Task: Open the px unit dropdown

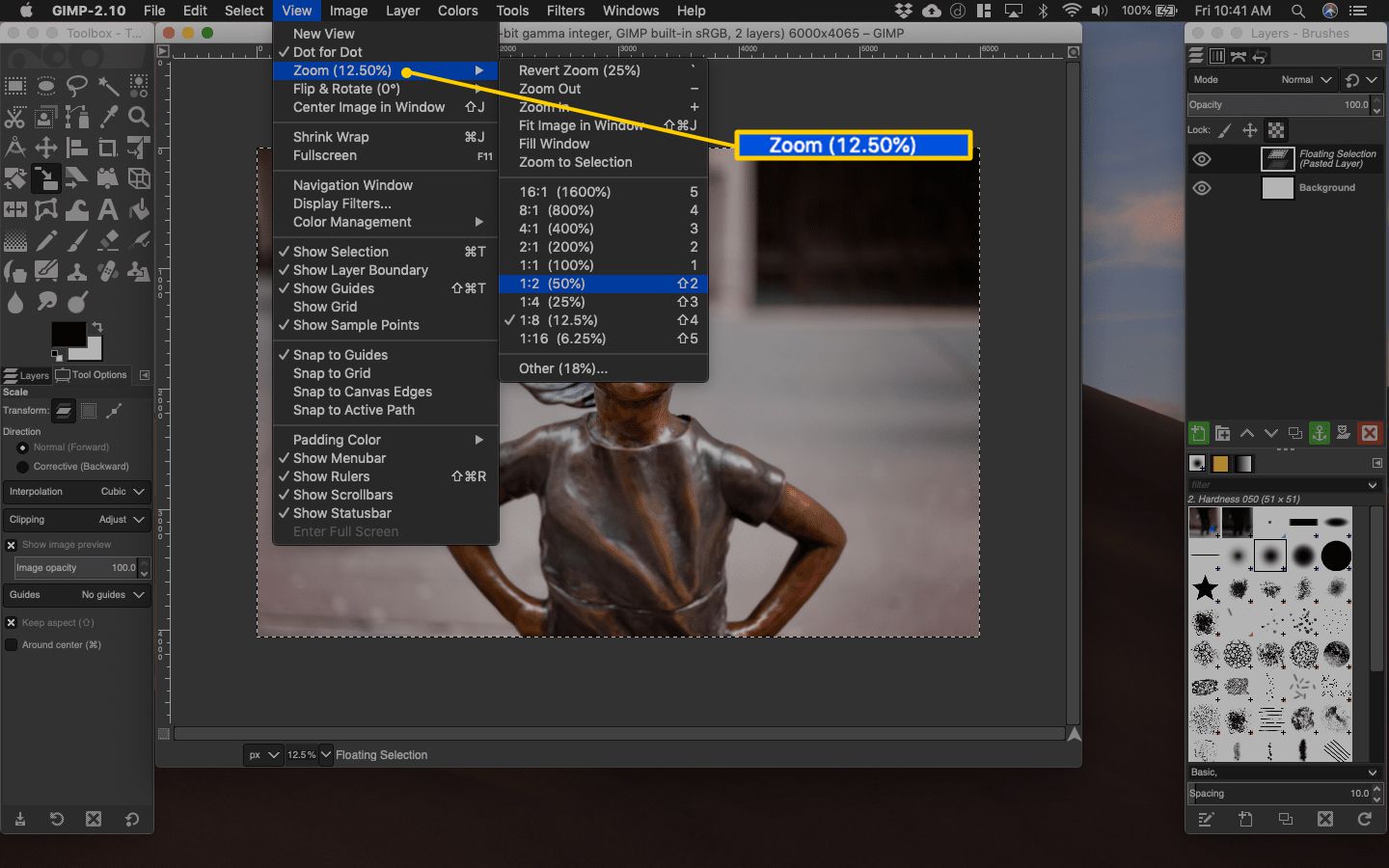Action: pyautogui.click(x=262, y=755)
